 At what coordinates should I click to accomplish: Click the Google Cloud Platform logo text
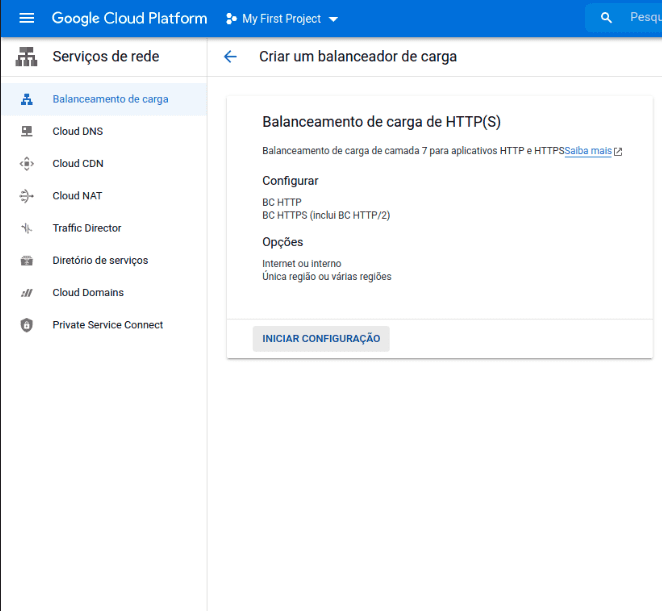coord(129,18)
